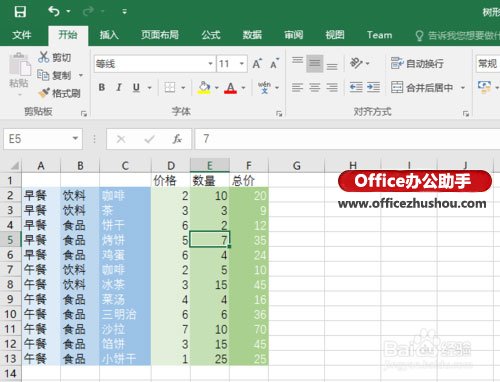Open the Team ribbon tab
This screenshot has height=382, width=500.
pos(379,35)
